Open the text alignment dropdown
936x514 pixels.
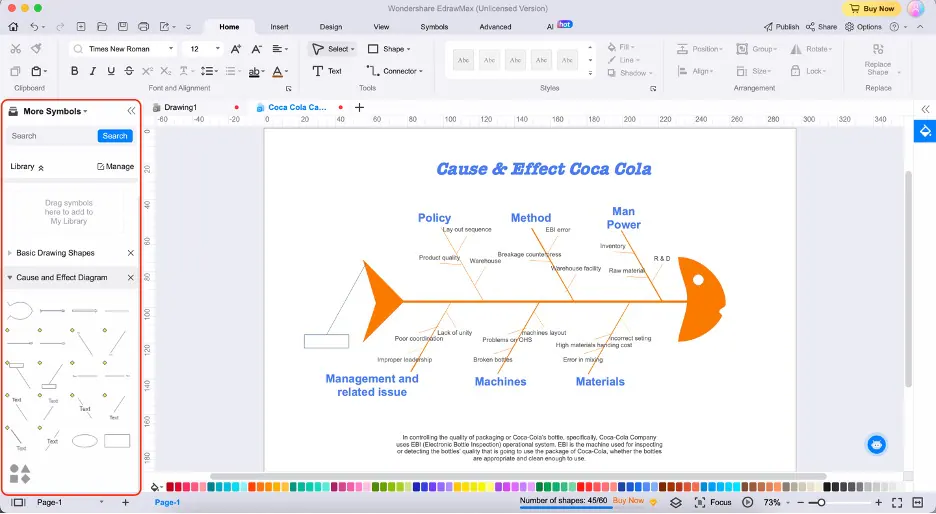pos(279,49)
